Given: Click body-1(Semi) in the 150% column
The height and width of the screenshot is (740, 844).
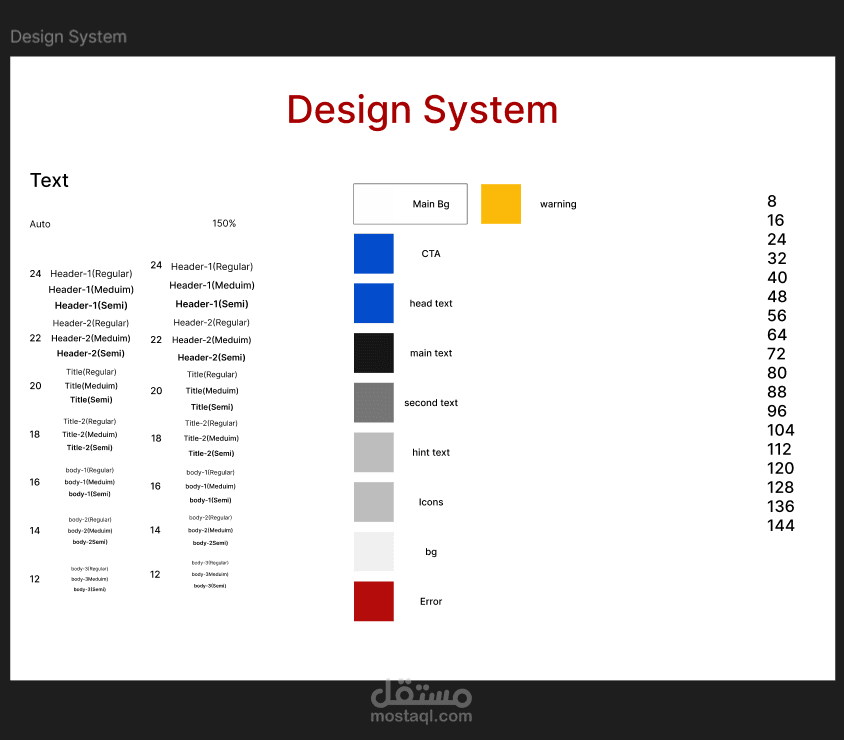Looking at the screenshot, I should pyautogui.click(x=210, y=500).
